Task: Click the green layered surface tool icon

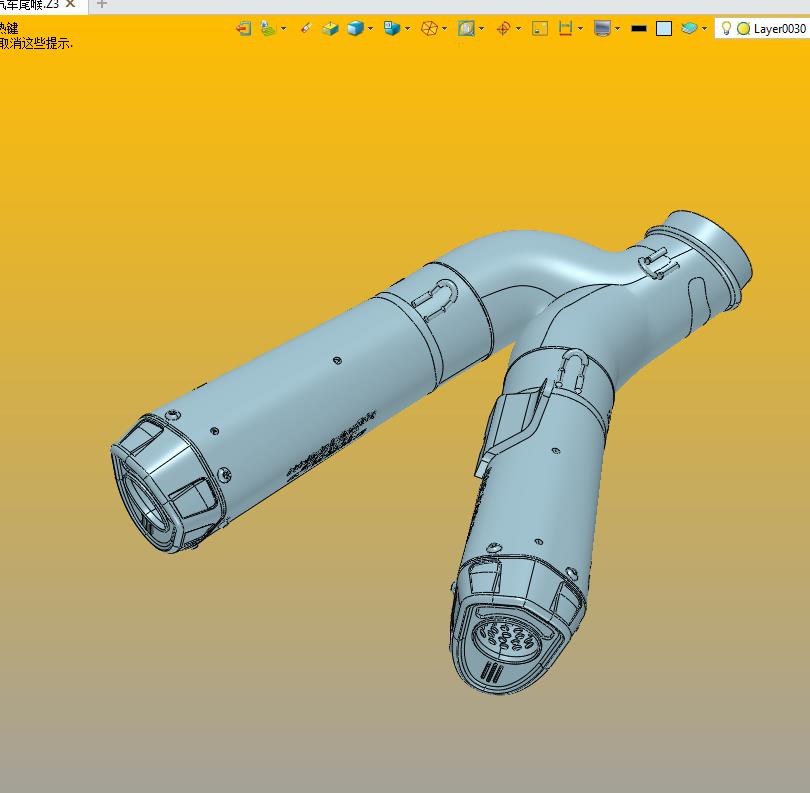Action: coord(268,28)
